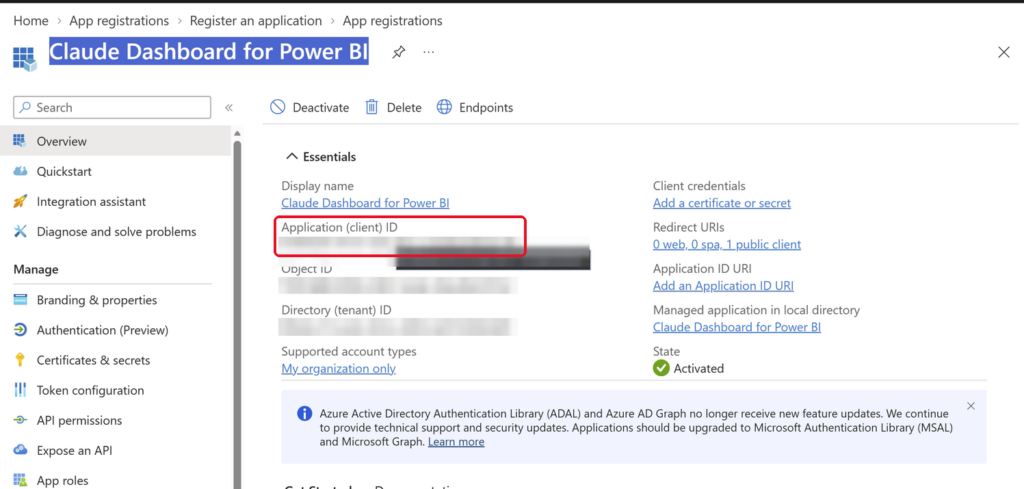
Task: Click the Overview icon in sidebar
Action: click(x=20, y=141)
